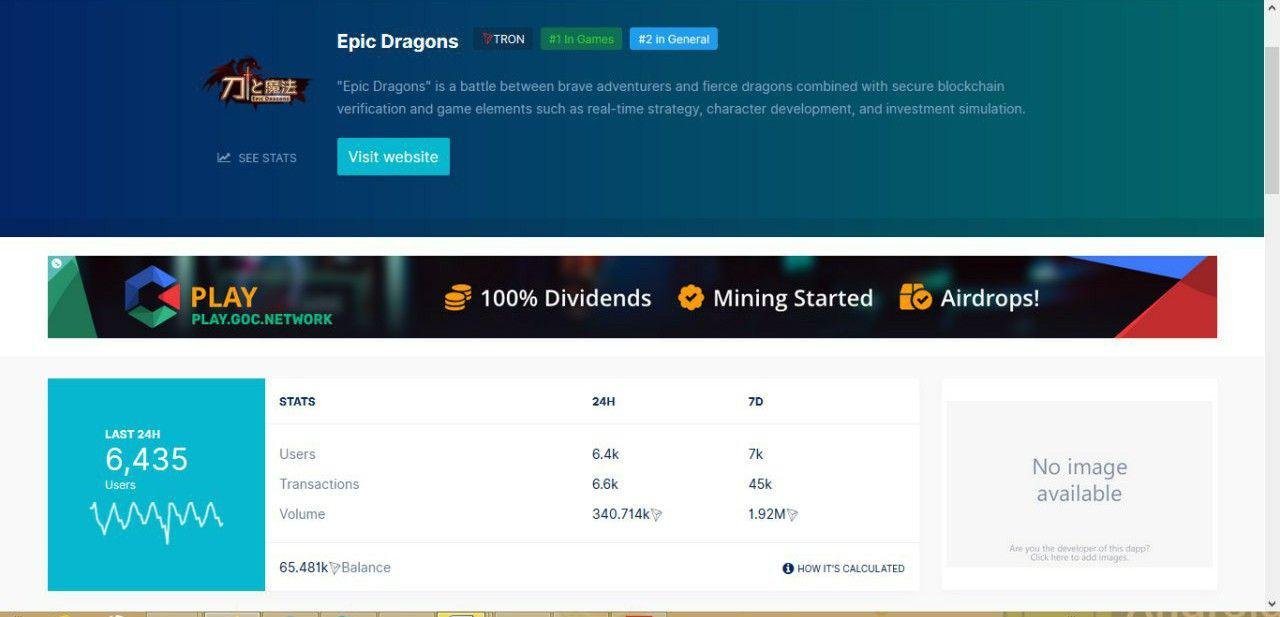Screen dimensions: 1280x617
Task: Click the package icon next to Airdrops!
Action: (915, 297)
